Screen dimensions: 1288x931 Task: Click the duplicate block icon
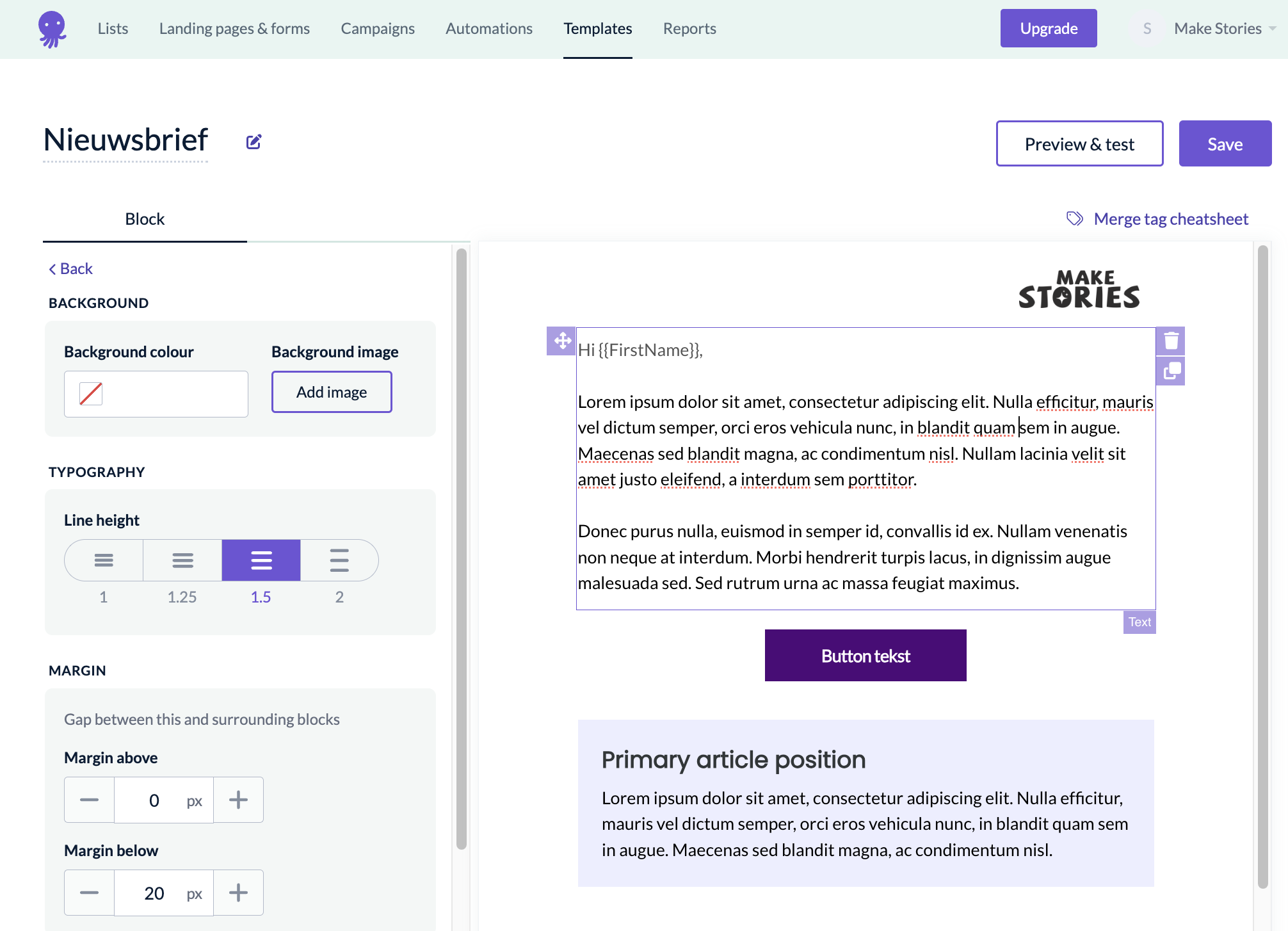tap(1172, 370)
